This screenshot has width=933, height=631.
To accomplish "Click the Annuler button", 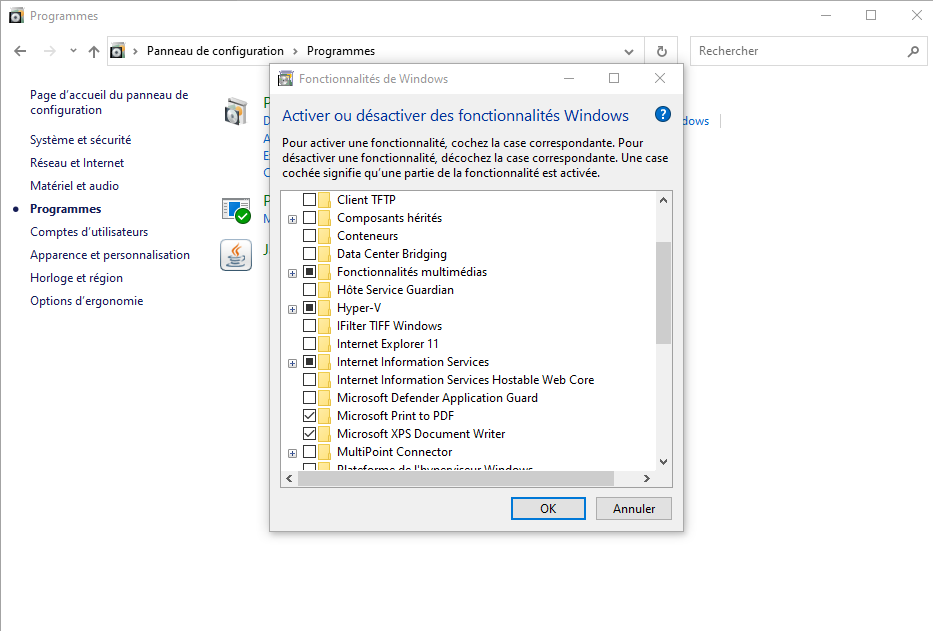I will (633, 508).
